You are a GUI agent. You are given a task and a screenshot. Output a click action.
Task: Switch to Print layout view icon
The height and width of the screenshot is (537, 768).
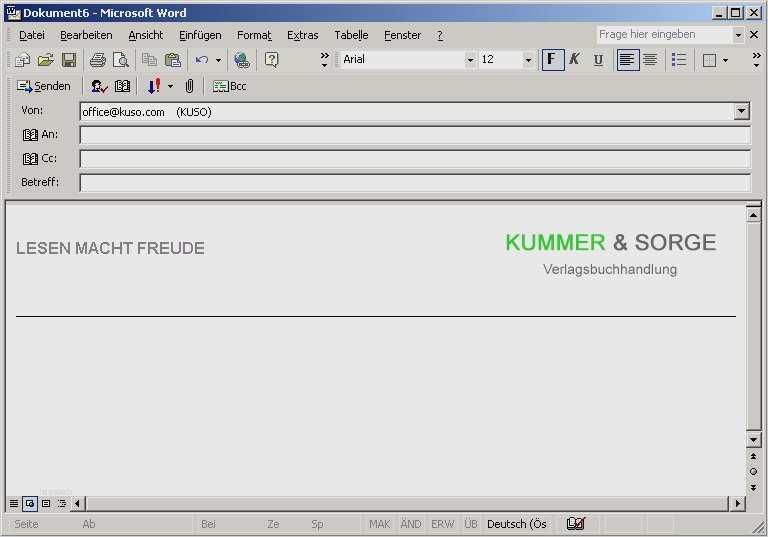(x=46, y=503)
